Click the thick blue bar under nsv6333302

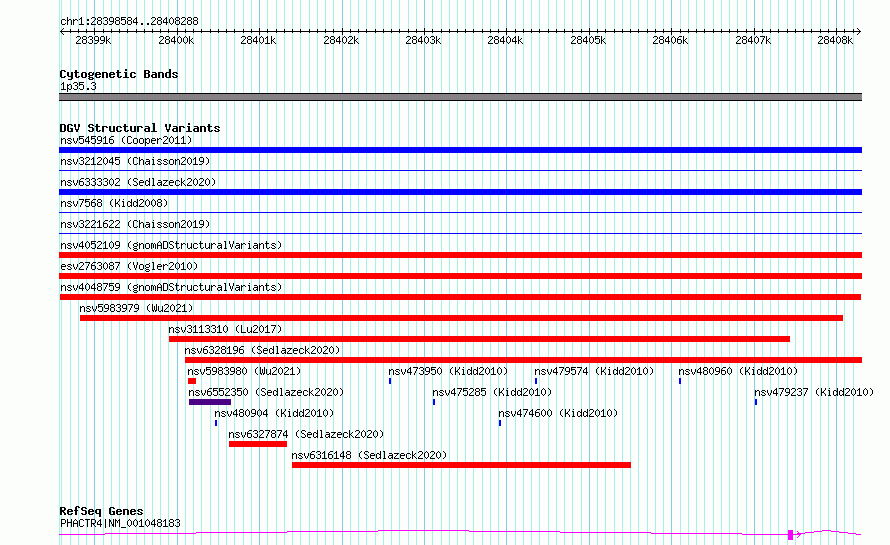[x=460, y=192]
